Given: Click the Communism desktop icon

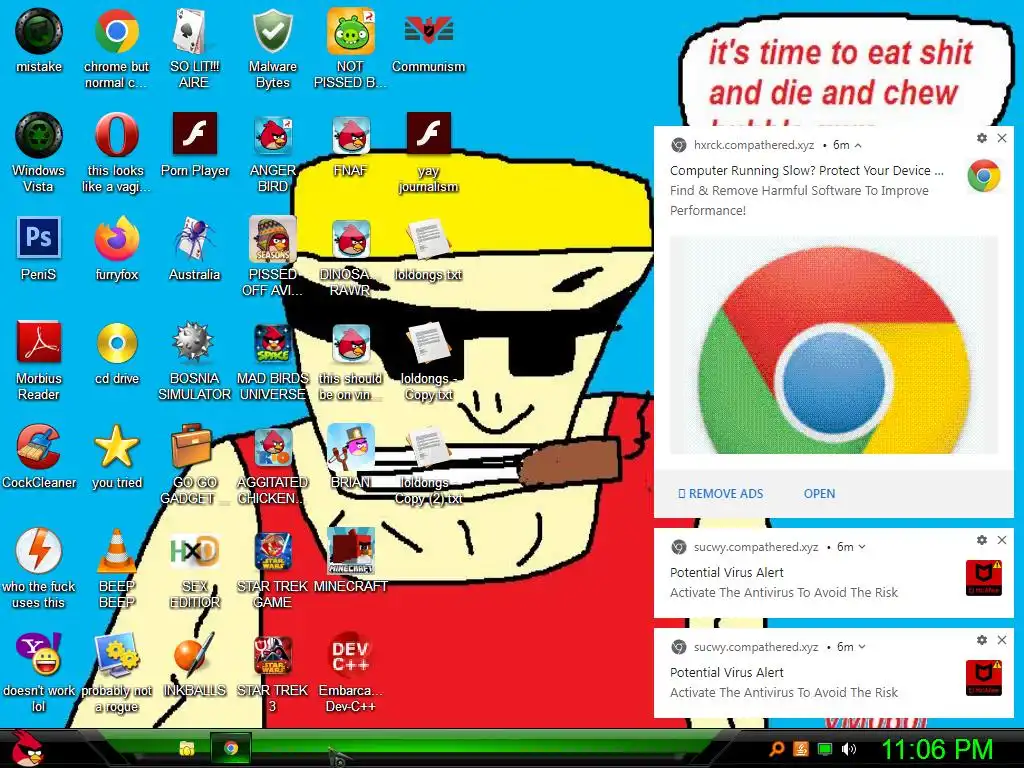Looking at the screenshot, I should 428,31.
